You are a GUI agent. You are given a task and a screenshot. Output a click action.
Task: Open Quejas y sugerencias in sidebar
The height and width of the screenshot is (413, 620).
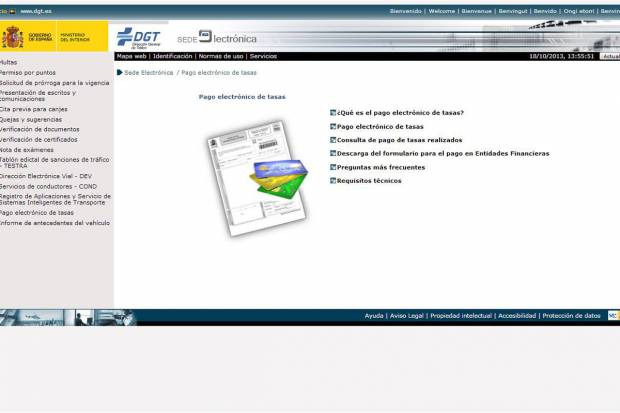[31, 119]
